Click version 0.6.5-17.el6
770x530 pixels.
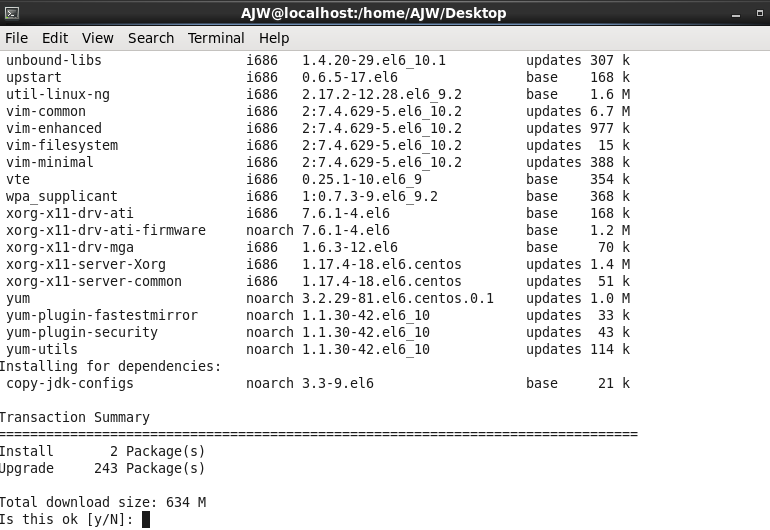click(x=350, y=78)
